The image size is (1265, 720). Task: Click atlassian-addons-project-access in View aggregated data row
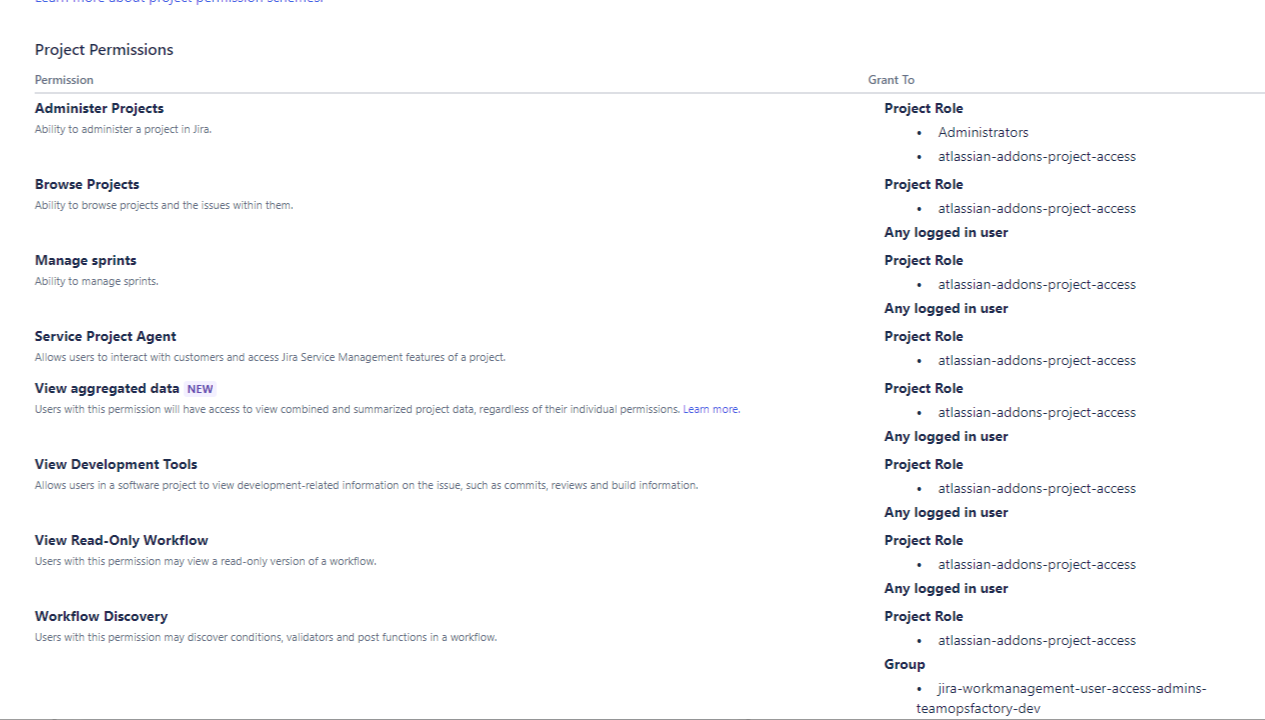1037,412
